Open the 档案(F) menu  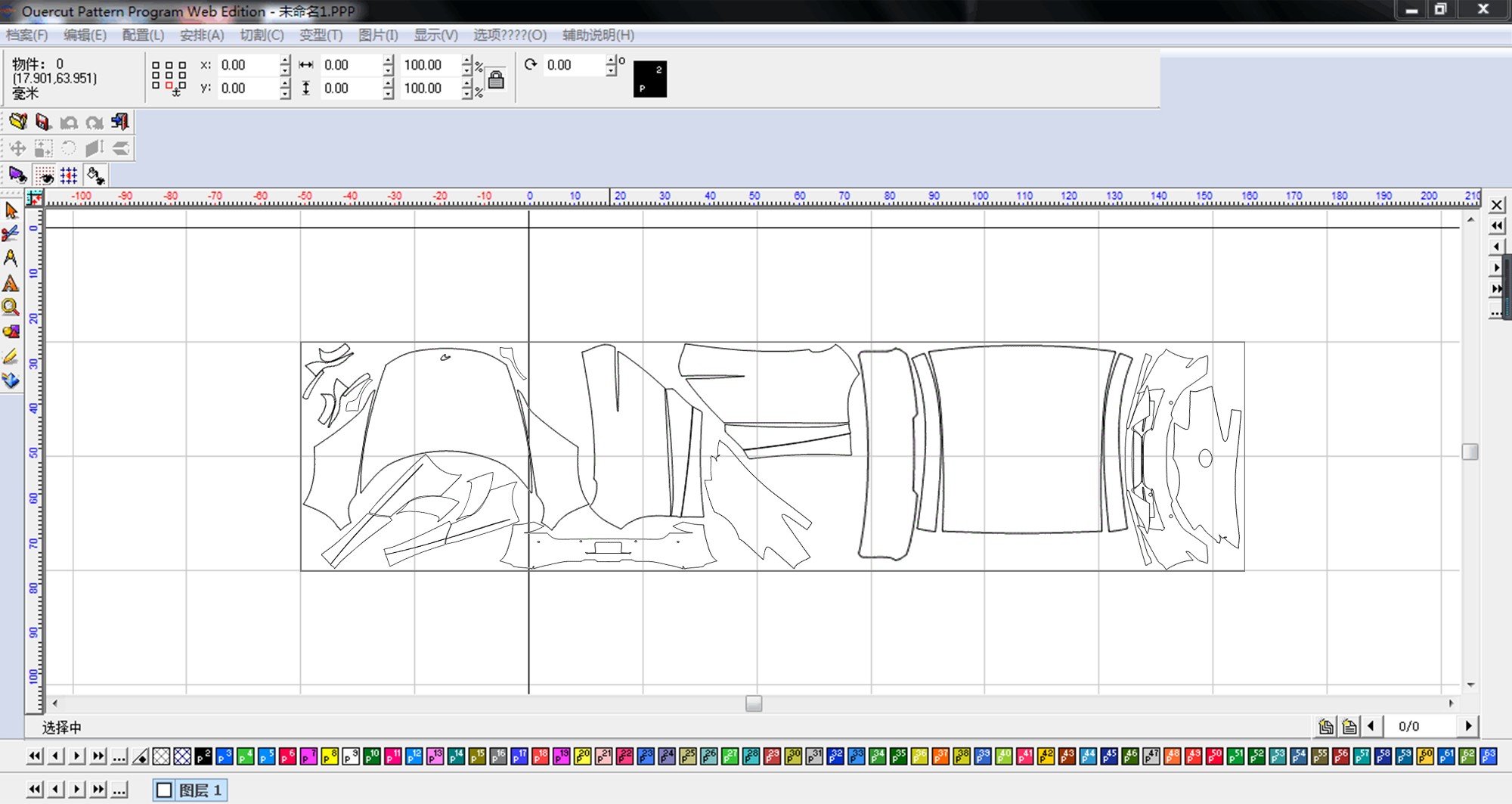[x=26, y=35]
